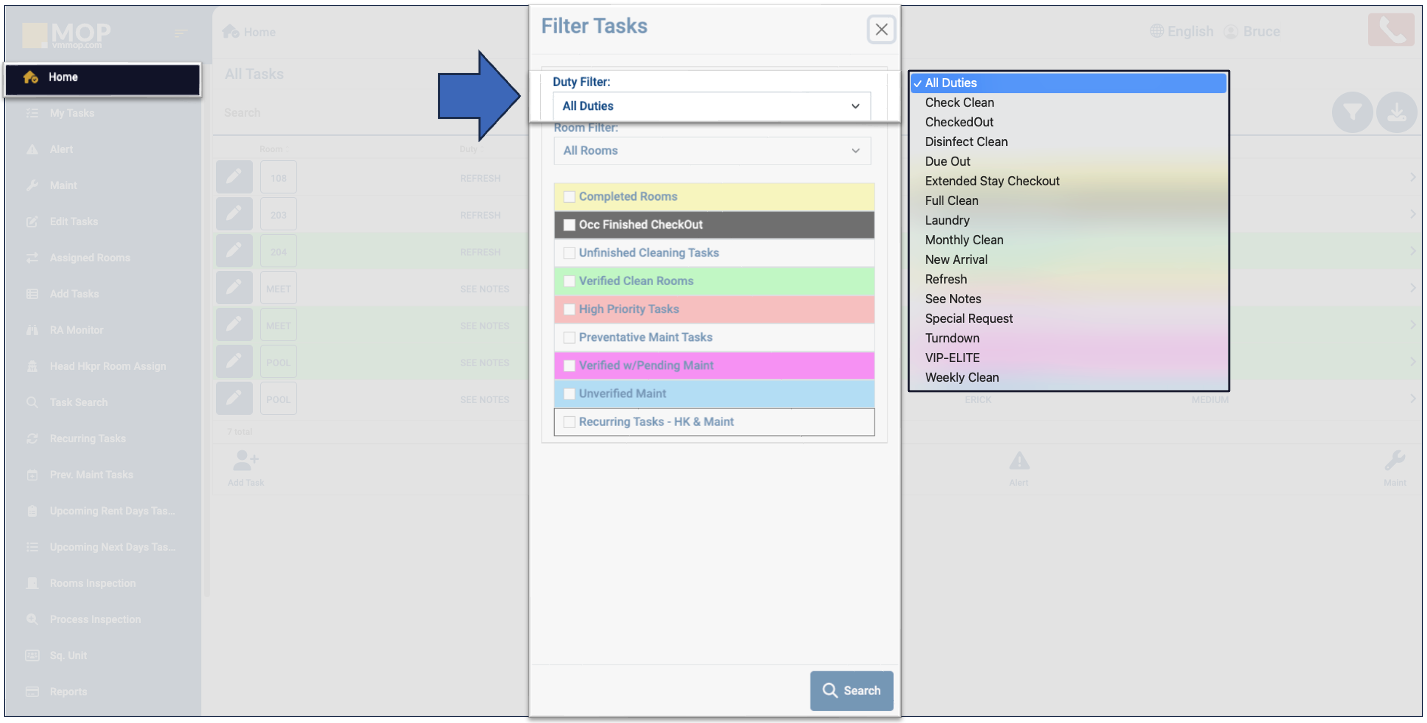
Task: Click the round download icon
Action: tap(1397, 114)
